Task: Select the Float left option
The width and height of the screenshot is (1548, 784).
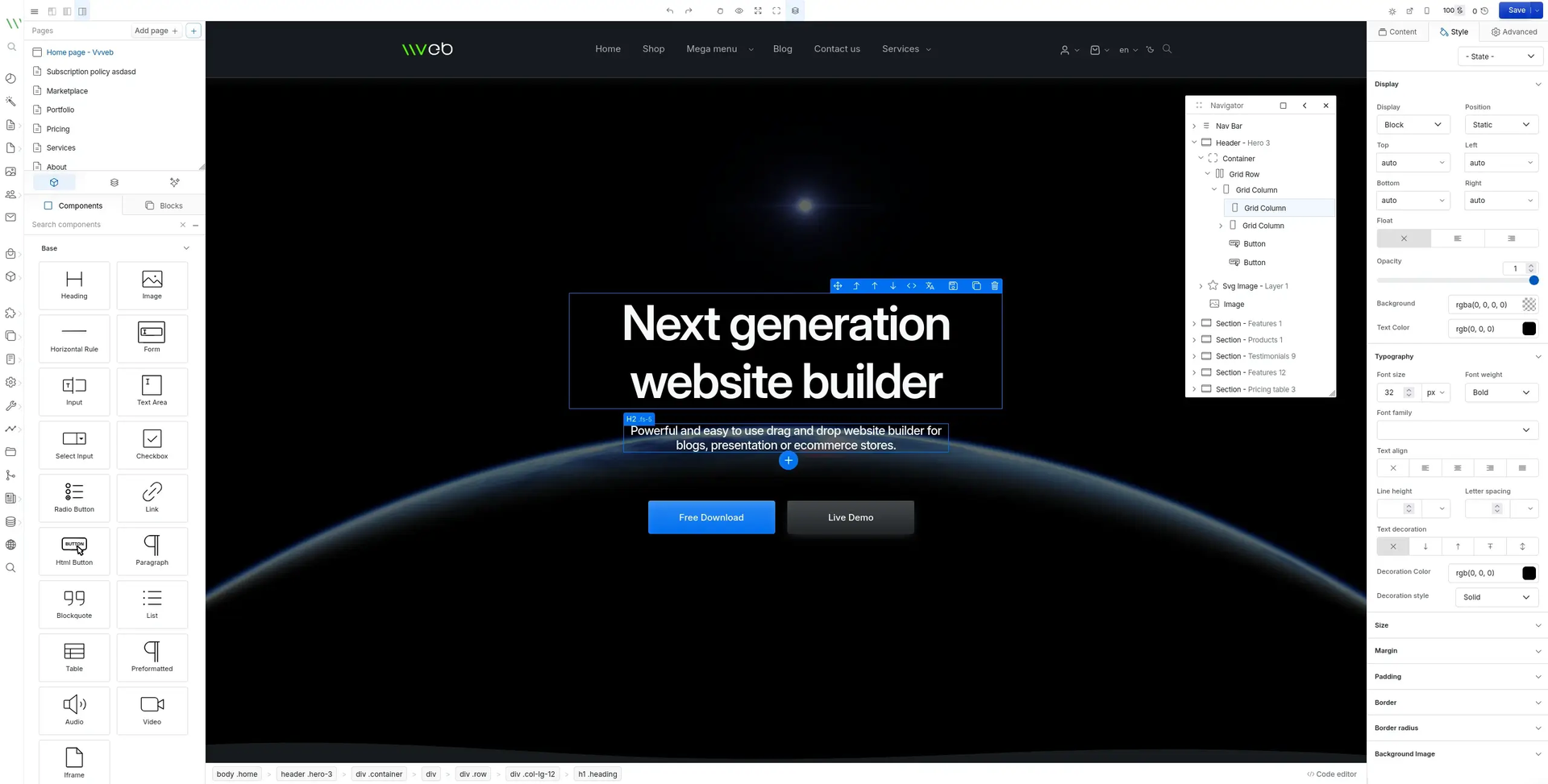Action: (x=1458, y=239)
